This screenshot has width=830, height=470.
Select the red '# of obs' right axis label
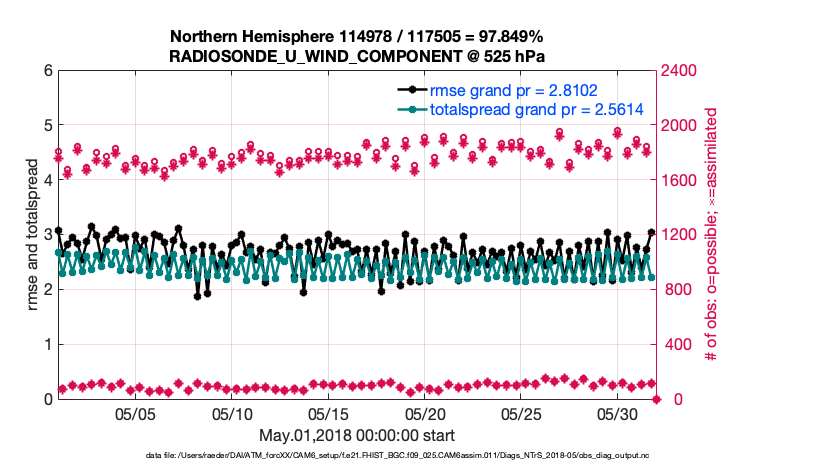pos(712,234)
